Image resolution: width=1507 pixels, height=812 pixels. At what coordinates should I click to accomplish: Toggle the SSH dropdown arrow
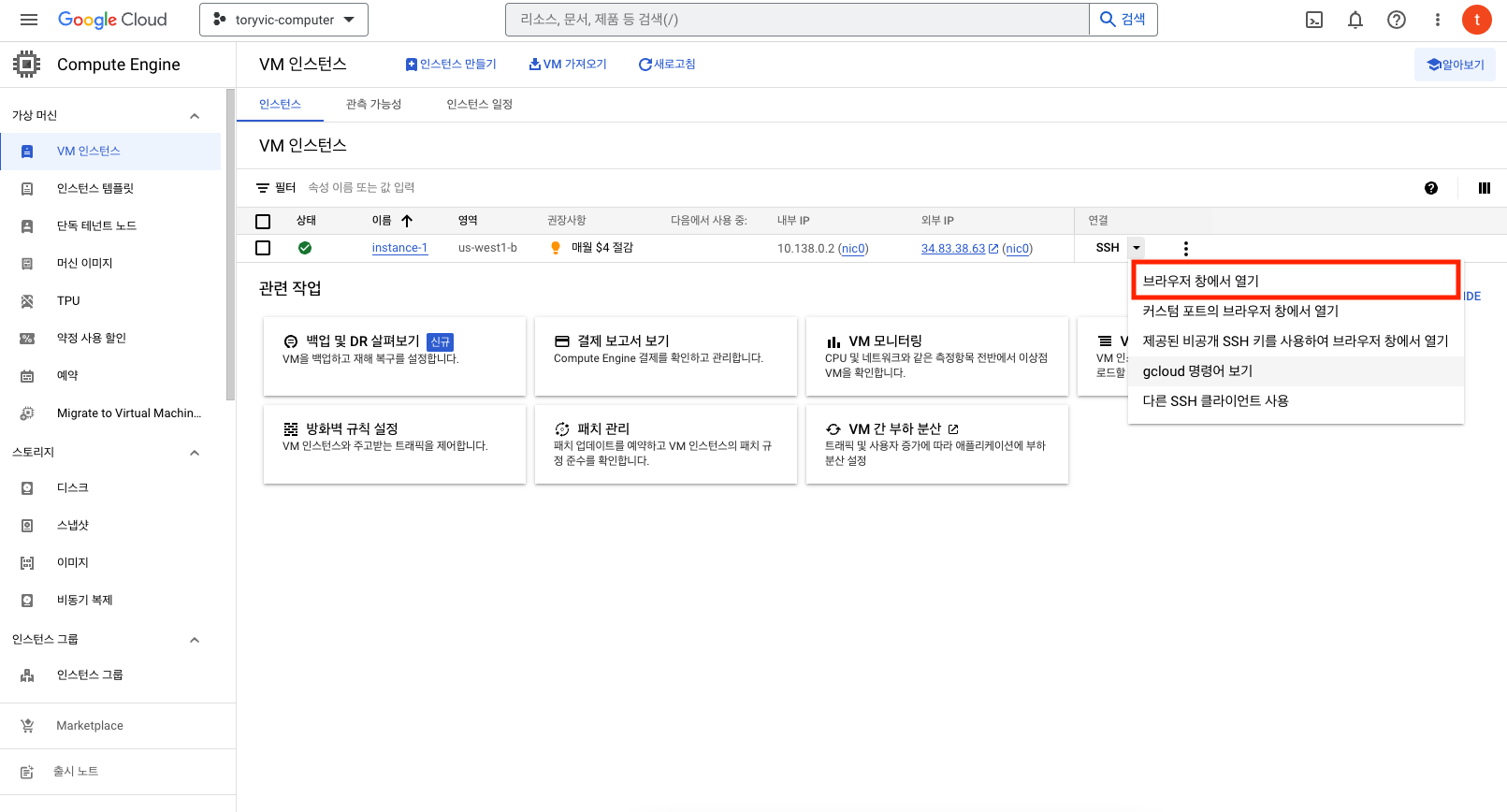(x=1137, y=248)
